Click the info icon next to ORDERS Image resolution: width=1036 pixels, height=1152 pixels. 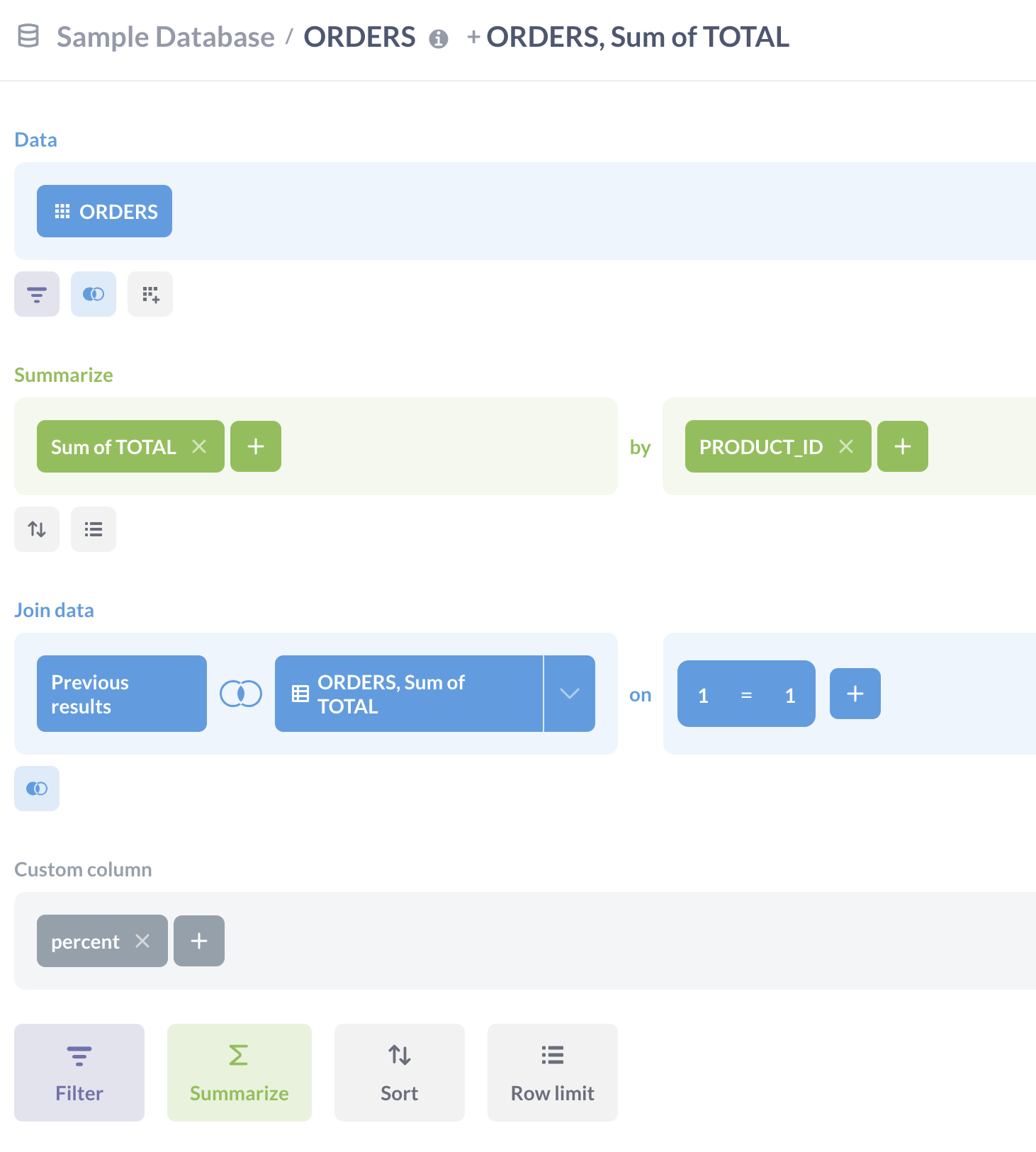click(439, 39)
